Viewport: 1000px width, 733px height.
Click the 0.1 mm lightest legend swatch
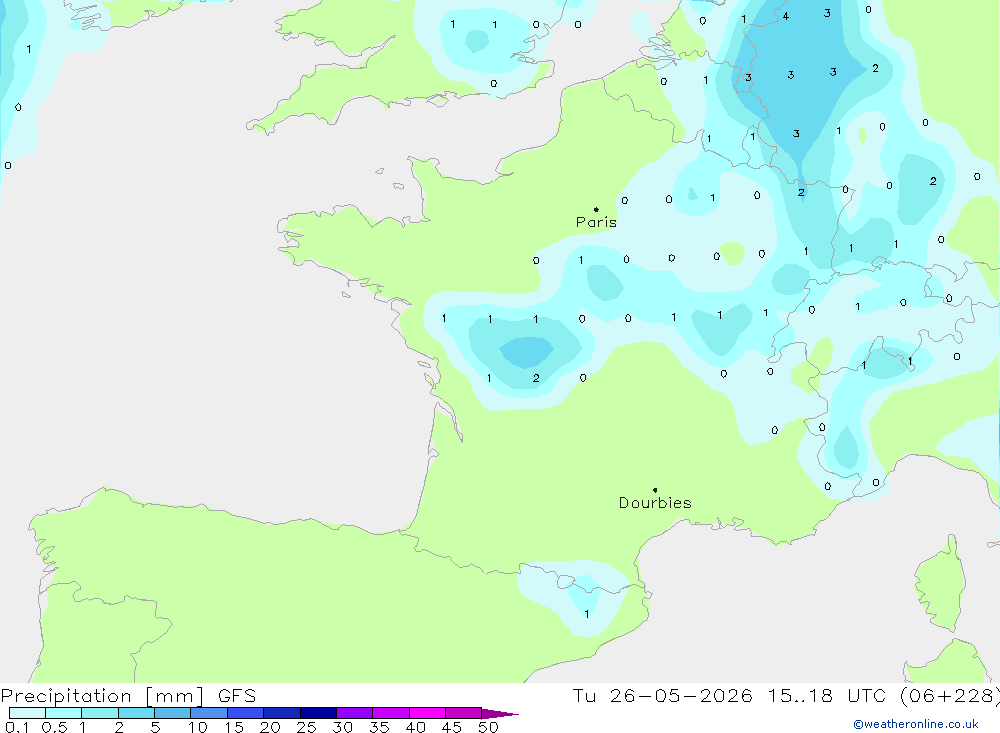tap(27, 713)
